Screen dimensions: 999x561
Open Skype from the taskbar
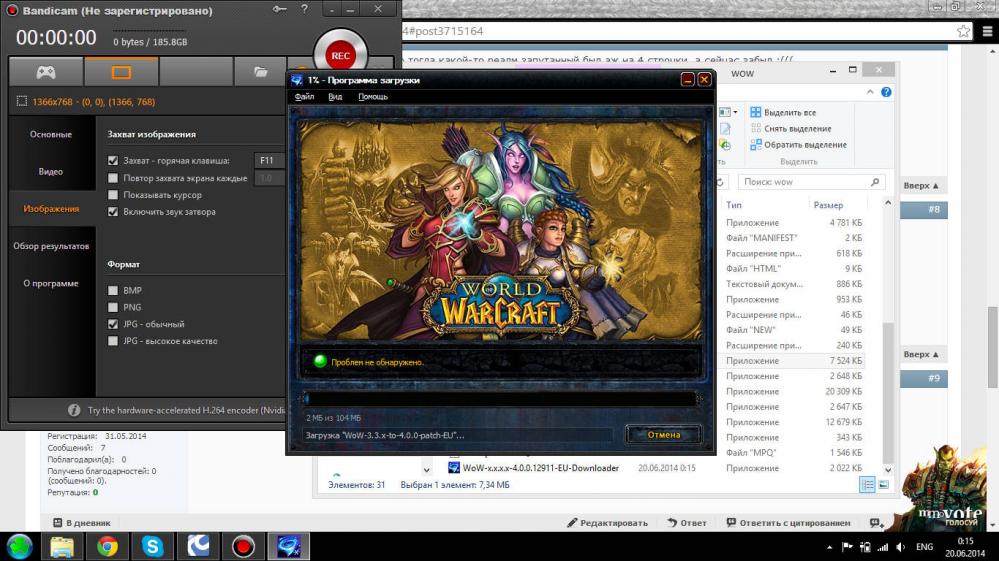pyautogui.click(x=152, y=546)
